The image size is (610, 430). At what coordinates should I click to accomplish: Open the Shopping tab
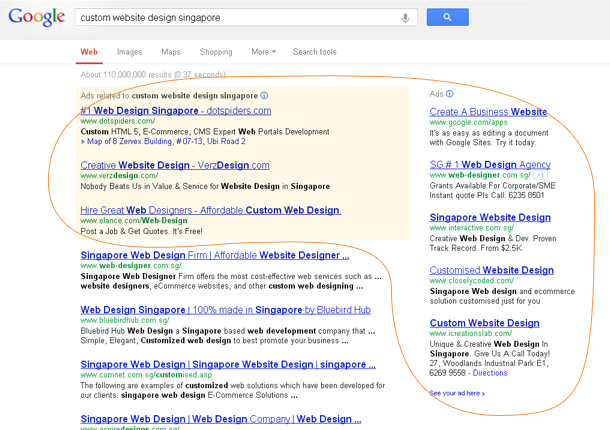216,52
